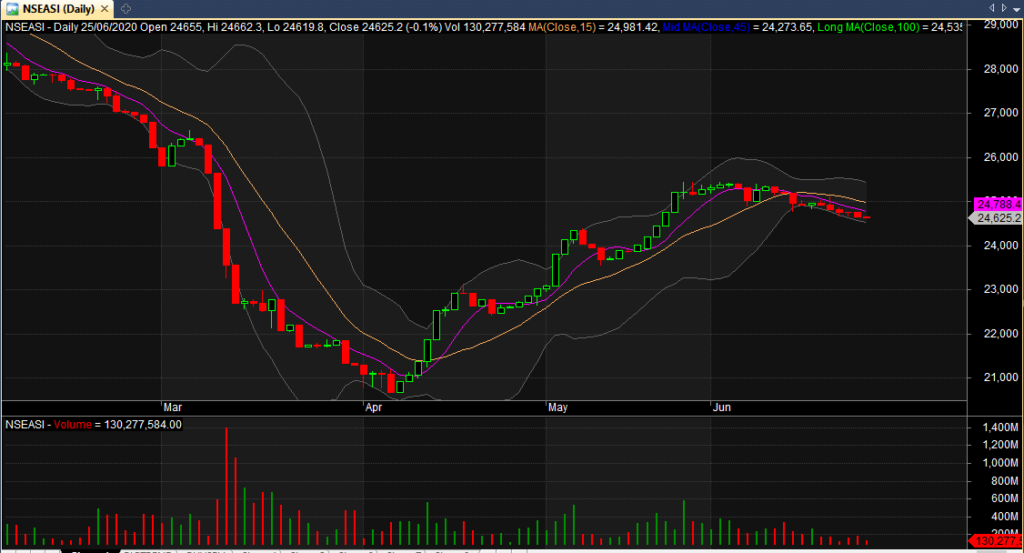Viewport: 1024px width, 553px height.
Task: Click the chart icon on the NSEASI tab
Action: tap(12, 8)
